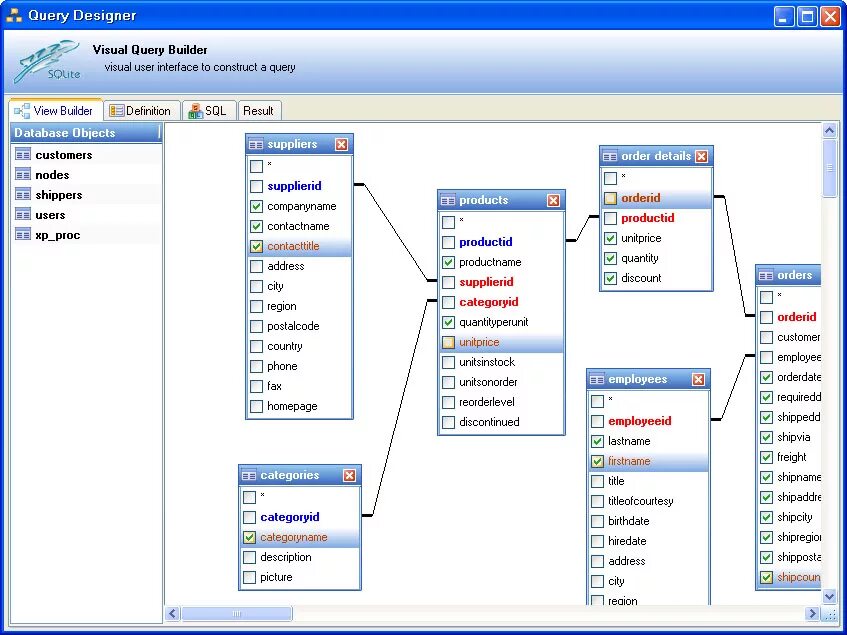This screenshot has height=635, width=847.
Task: Check unitsinstock in products table
Action: coord(448,363)
